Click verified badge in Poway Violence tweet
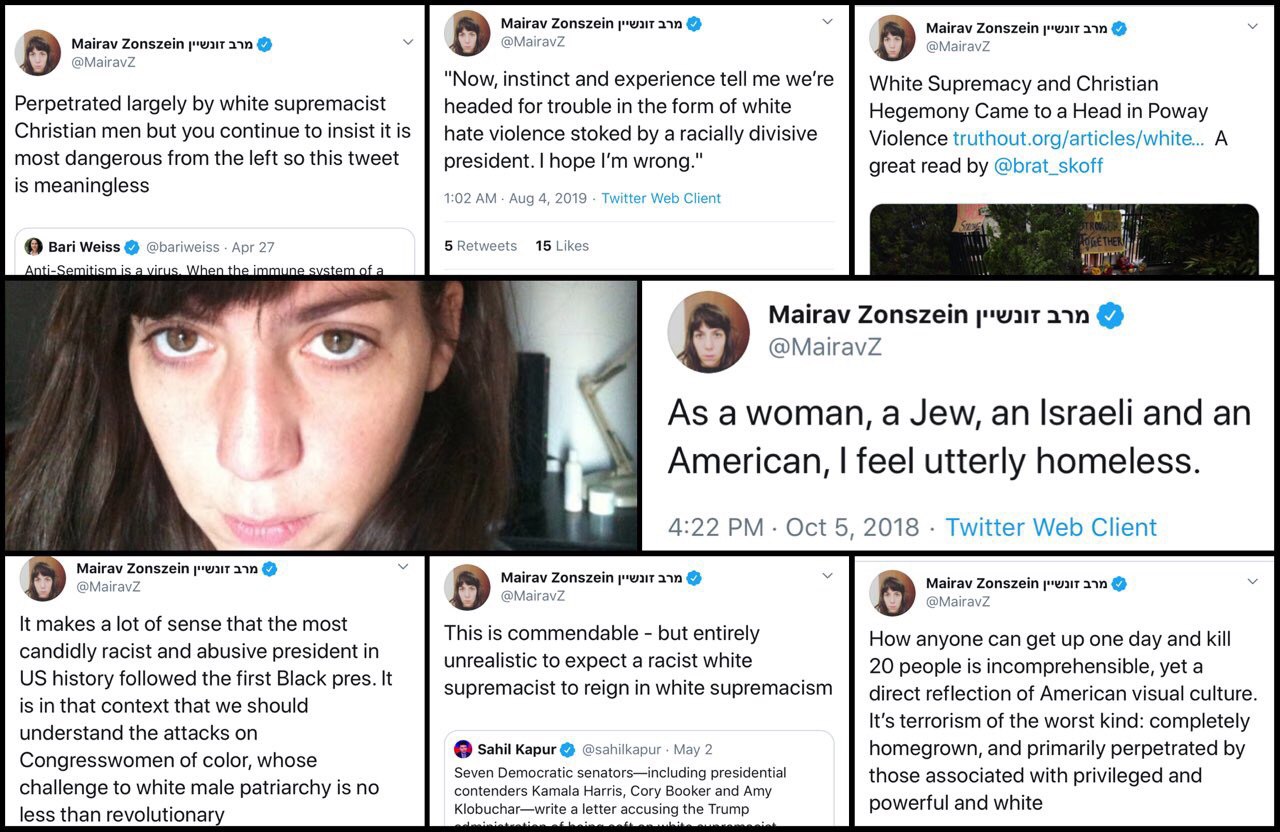The width and height of the screenshot is (1280, 832). [1119, 29]
